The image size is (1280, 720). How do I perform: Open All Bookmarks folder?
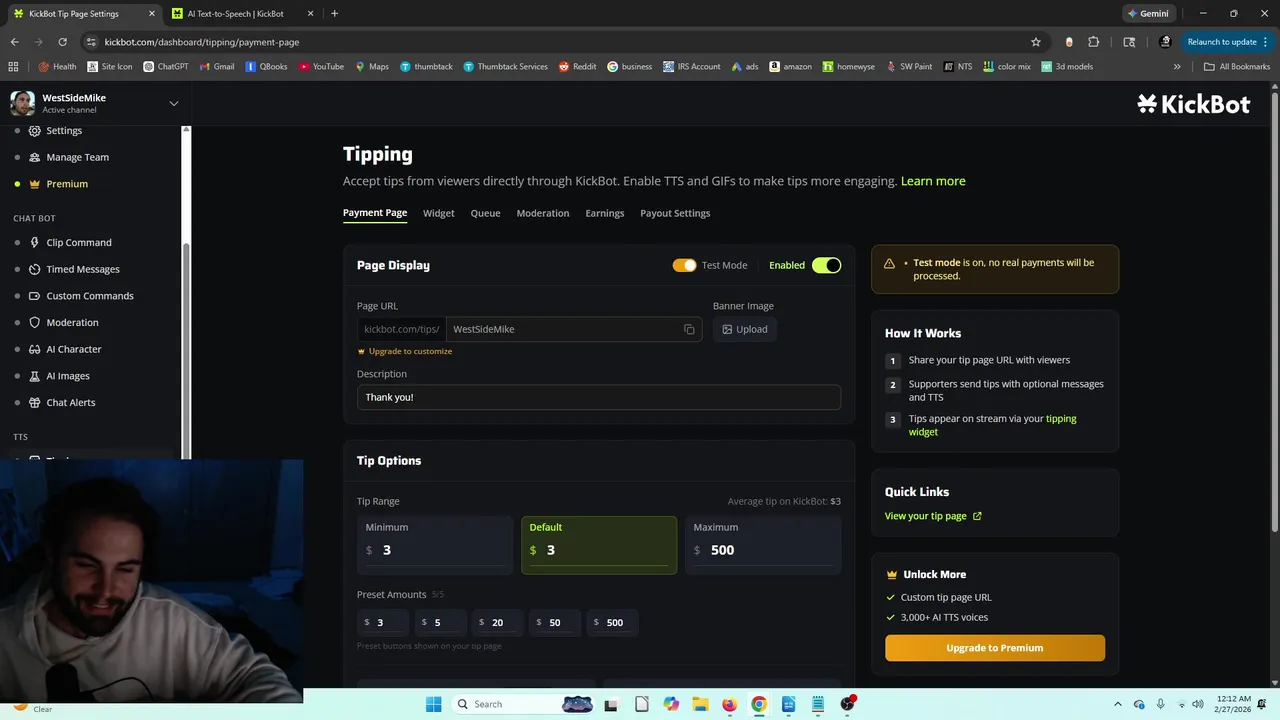1237,67
